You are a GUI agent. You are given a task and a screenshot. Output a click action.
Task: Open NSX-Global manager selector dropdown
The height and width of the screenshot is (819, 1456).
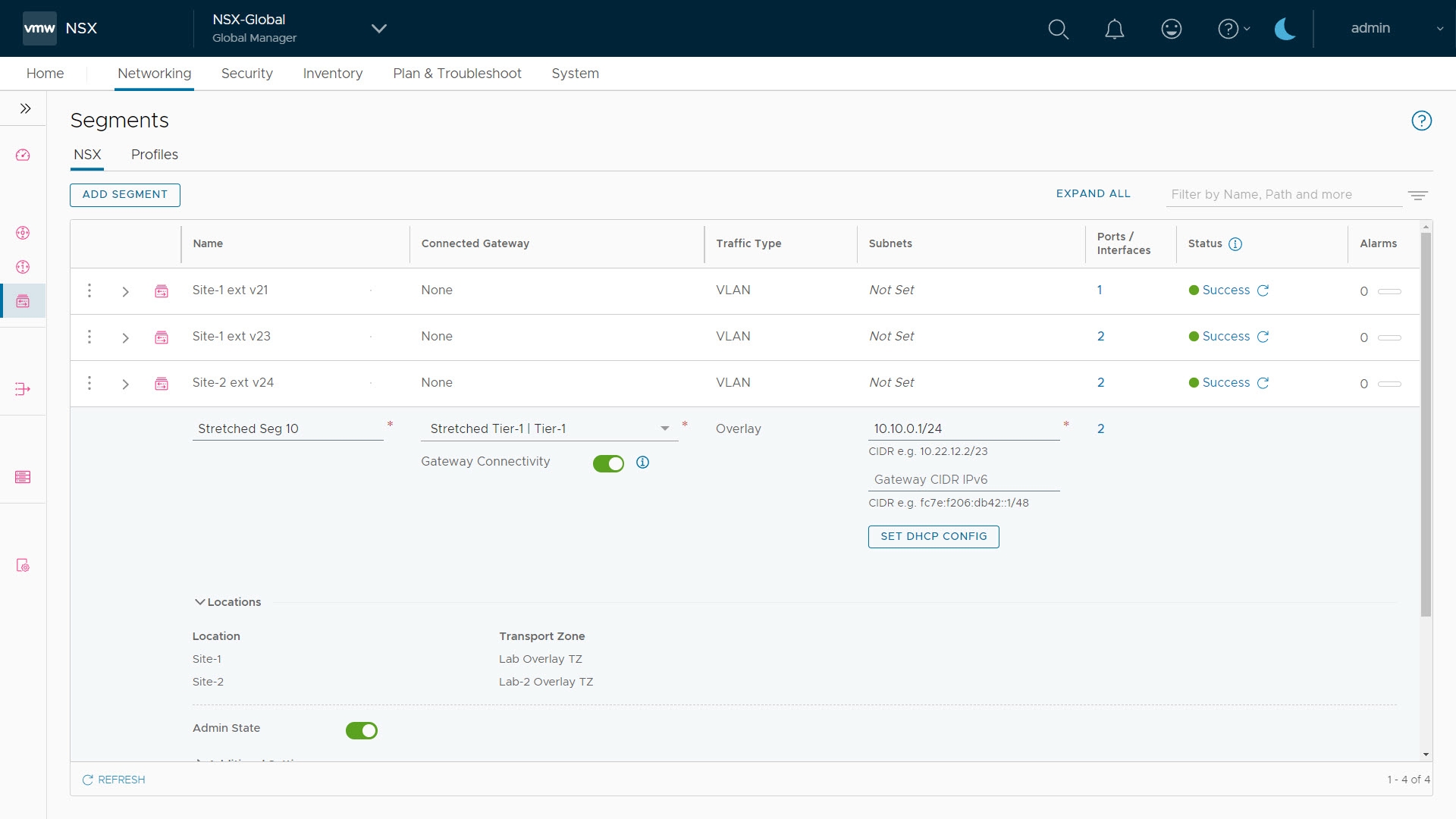coord(378,29)
